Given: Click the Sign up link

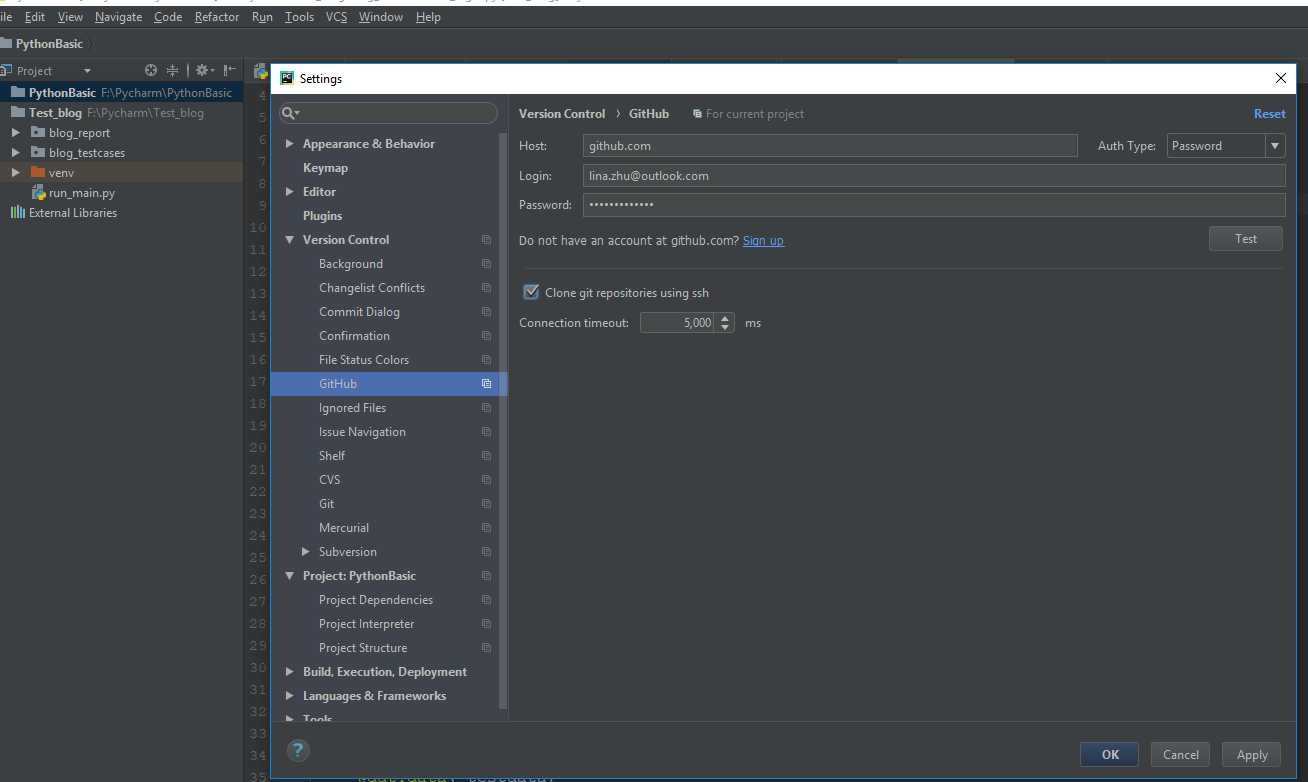Looking at the screenshot, I should [763, 241].
